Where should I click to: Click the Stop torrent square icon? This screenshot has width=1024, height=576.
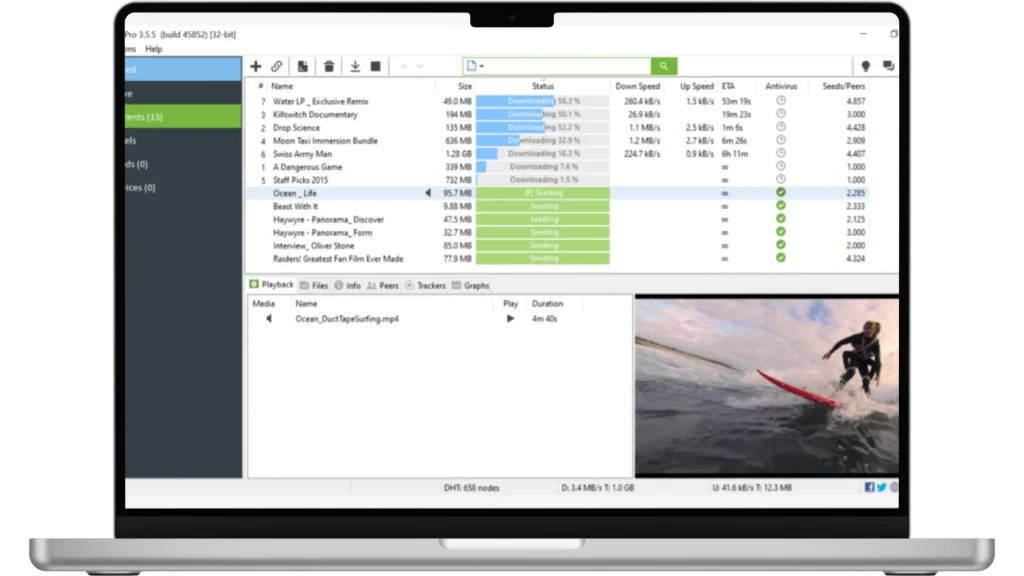pos(376,67)
